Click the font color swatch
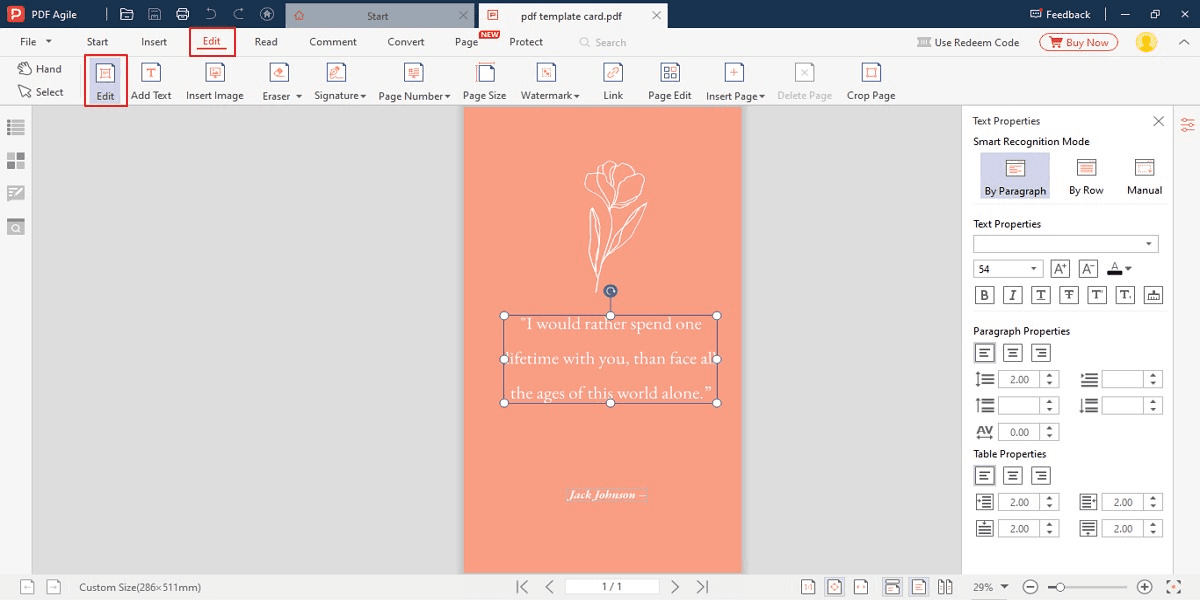Image resolution: width=1200 pixels, height=600 pixels. [x=1114, y=269]
